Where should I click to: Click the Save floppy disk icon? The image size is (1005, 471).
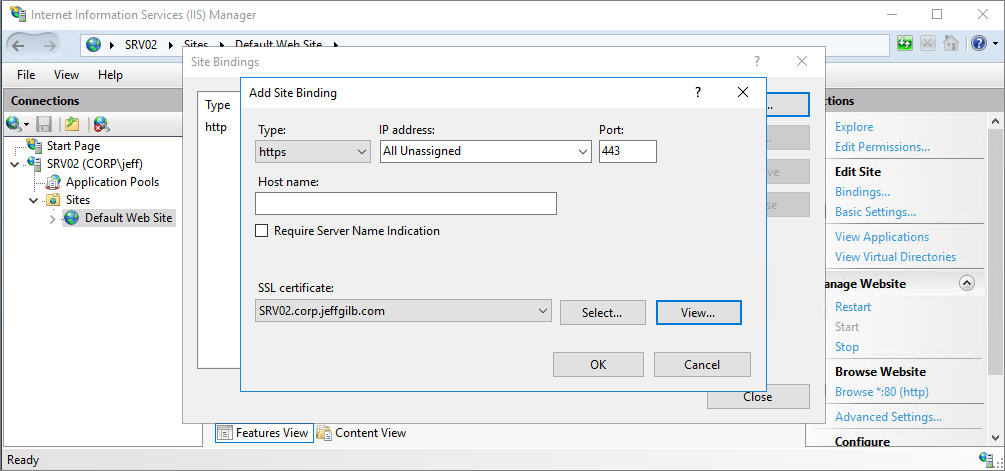44,124
